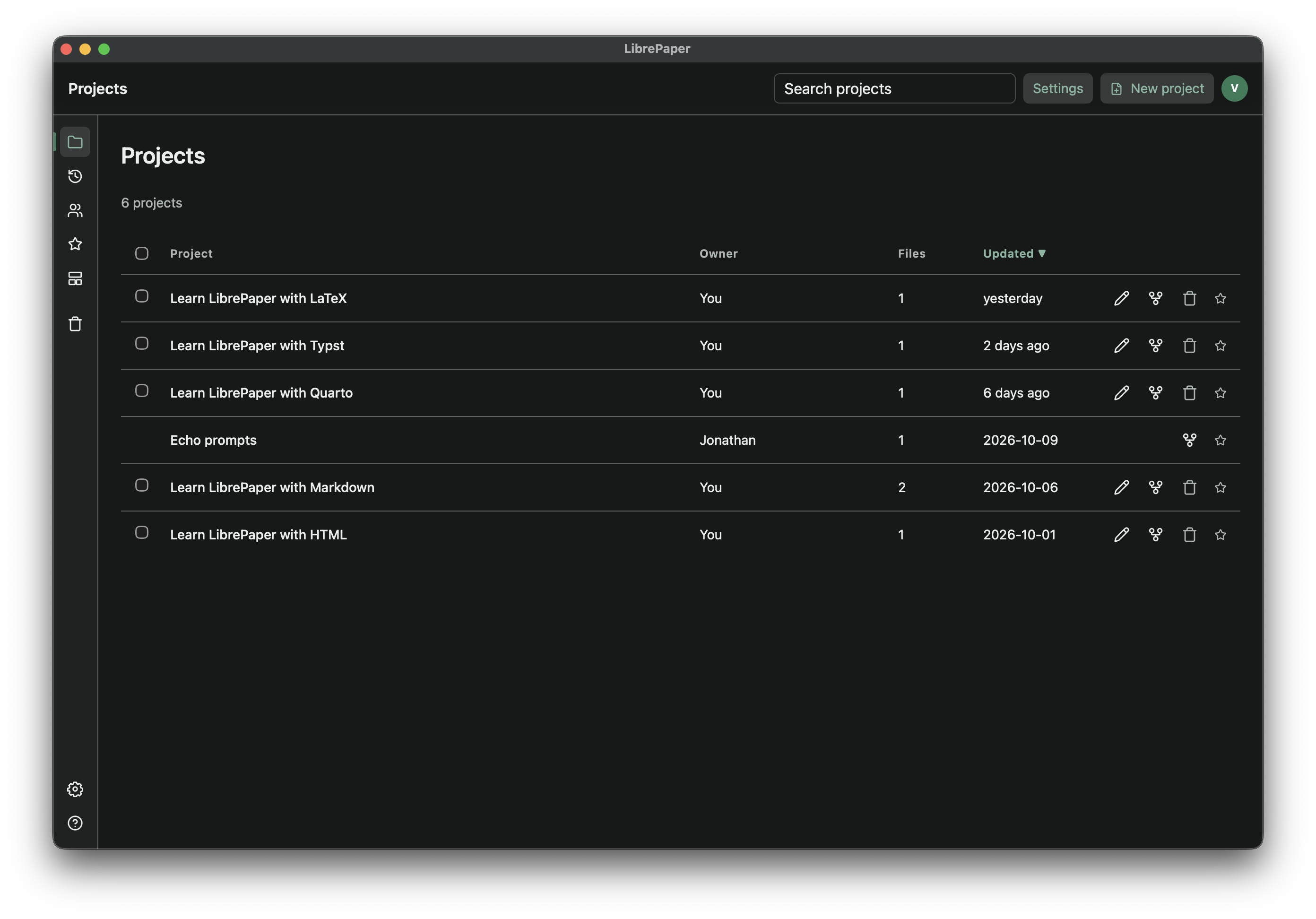Click the 2026-10-09 updated date
This screenshot has width=1316, height=919.
coord(1020,440)
